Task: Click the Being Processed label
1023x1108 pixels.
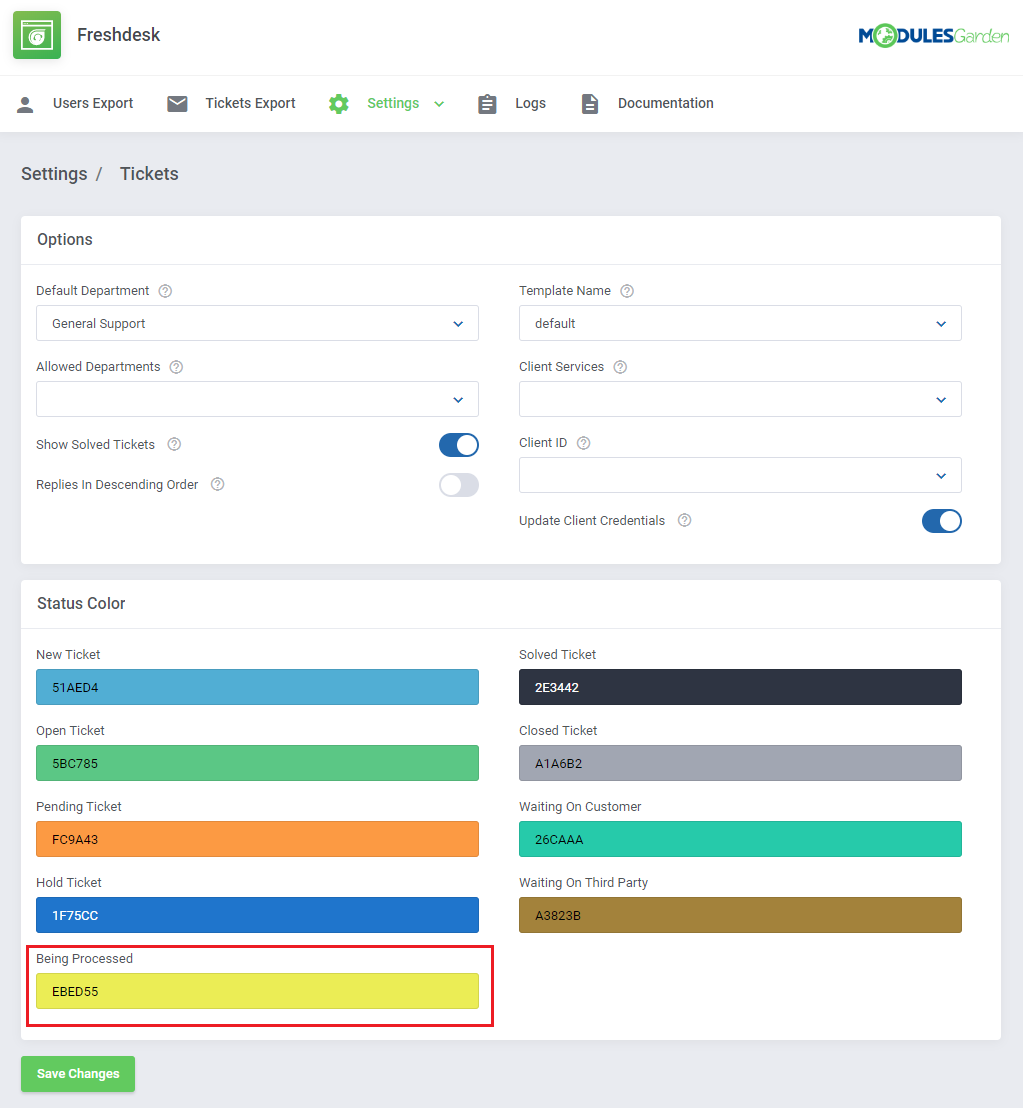Action: pyautogui.click(x=85, y=958)
